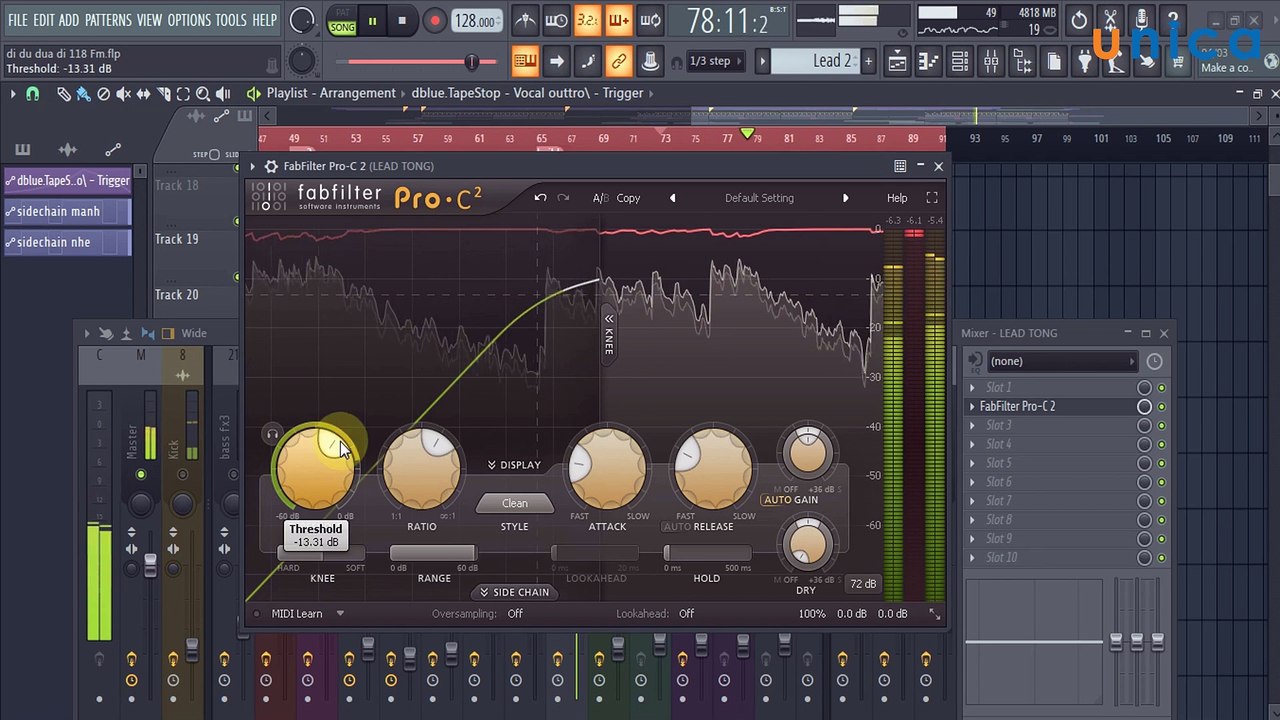Click the scissors icon in the top toolbar
1280x720 pixels.
(1110, 20)
